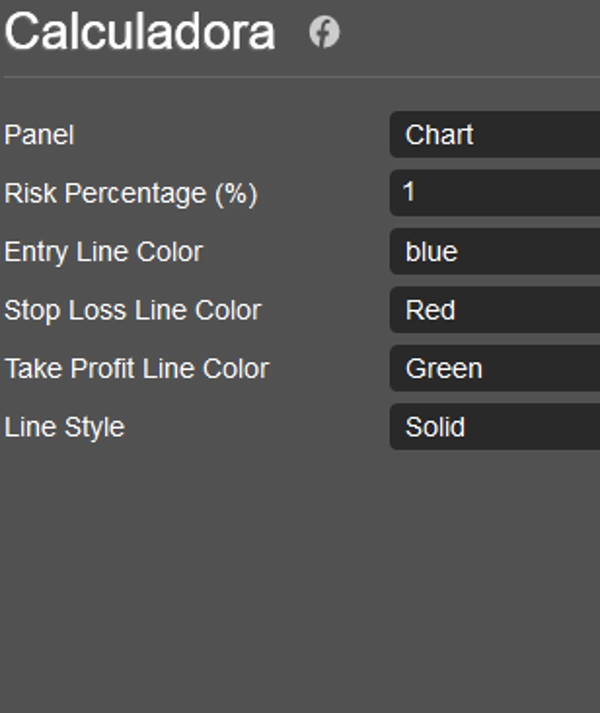Image resolution: width=600 pixels, height=713 pixels.
Task: Click the 'Chart' value text
Action: (x=439, y=135)
